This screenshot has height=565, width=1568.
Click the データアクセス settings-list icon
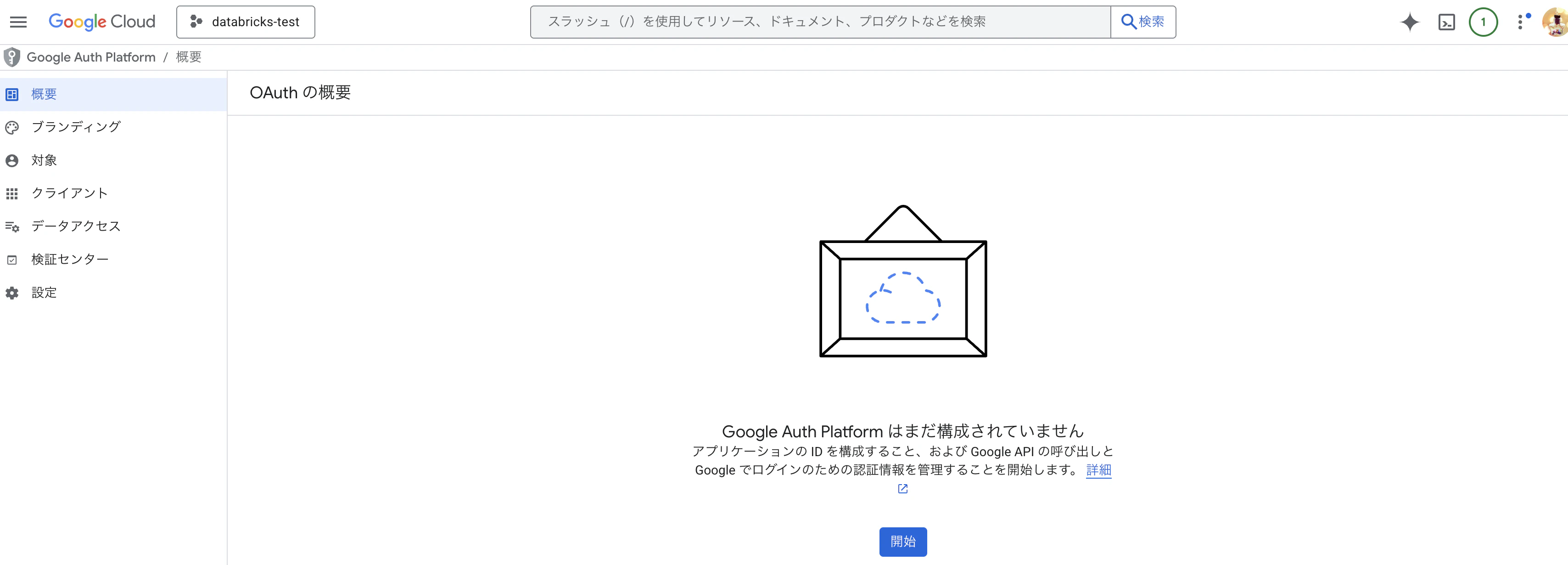coord(12,226)
